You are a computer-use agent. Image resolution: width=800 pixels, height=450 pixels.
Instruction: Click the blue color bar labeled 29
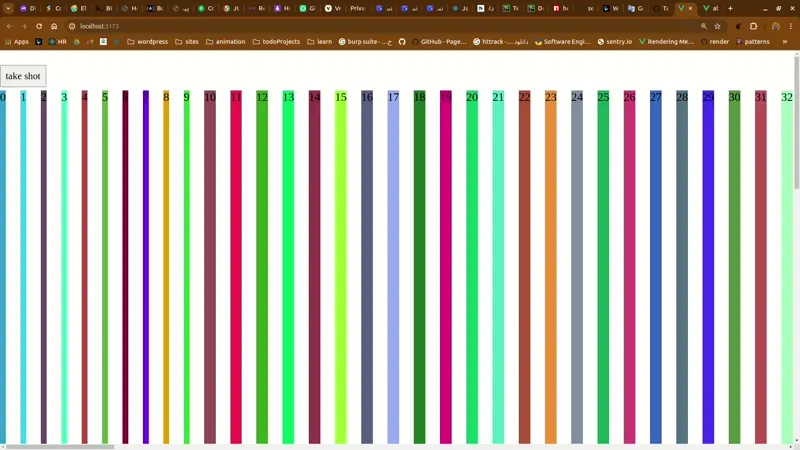pyautogui.click(x=708, y=266)
